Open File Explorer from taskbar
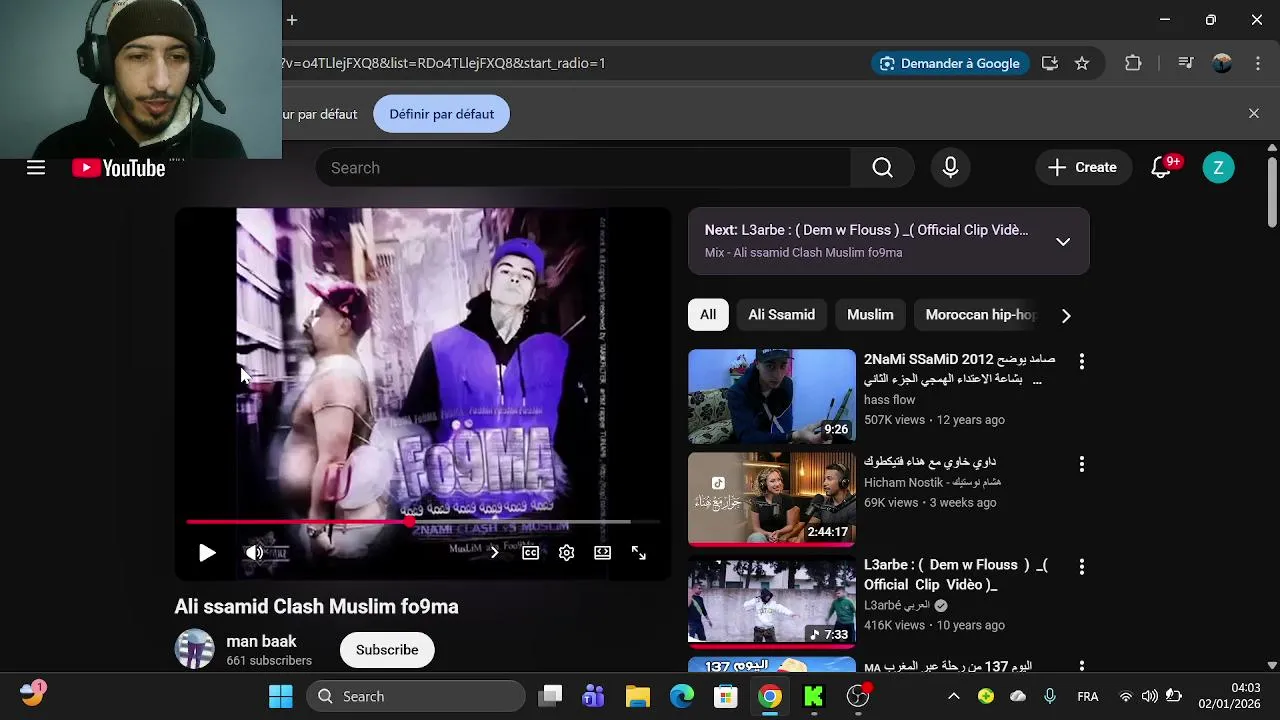This screenshot has height=720, width=1280. [x=638, y=696]
